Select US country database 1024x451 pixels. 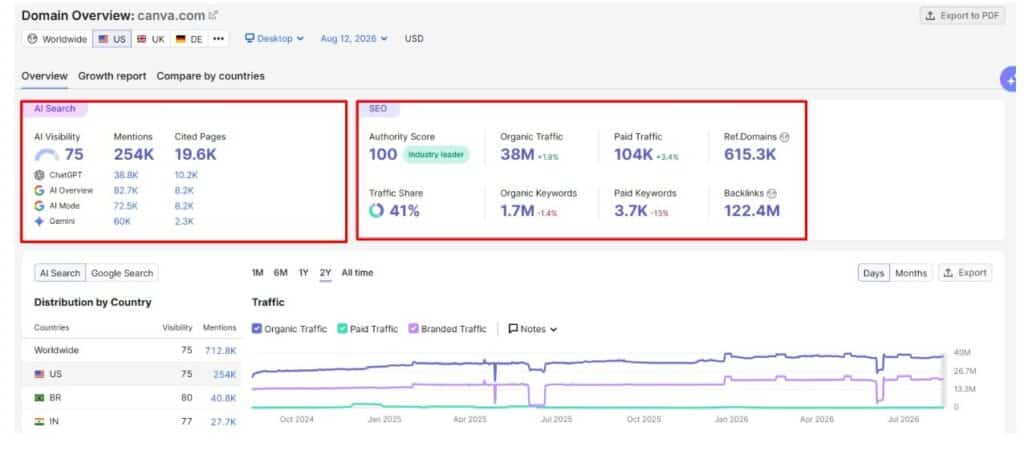click(112, 39)
